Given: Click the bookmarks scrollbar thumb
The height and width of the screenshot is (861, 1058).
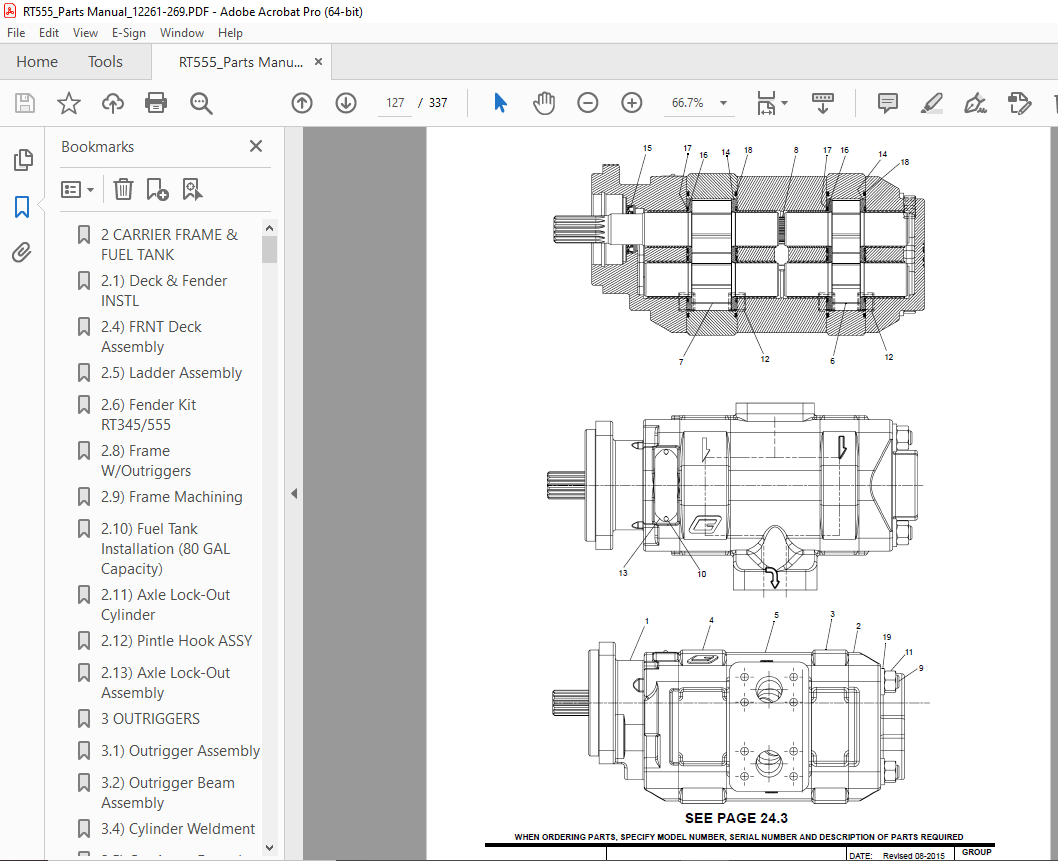Looking at the screenshot, I should [x=269, y=249].
